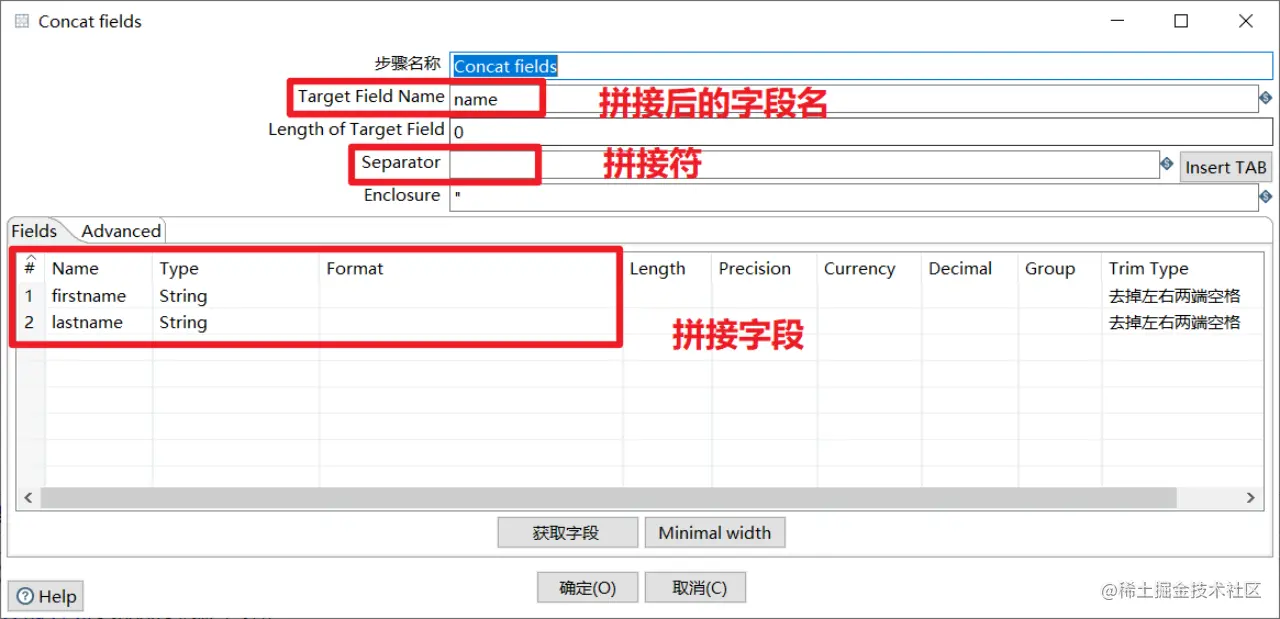This screenshot has width=1280, height=619.
Task: Close the Concat fields window
Action: point(1246,21)
